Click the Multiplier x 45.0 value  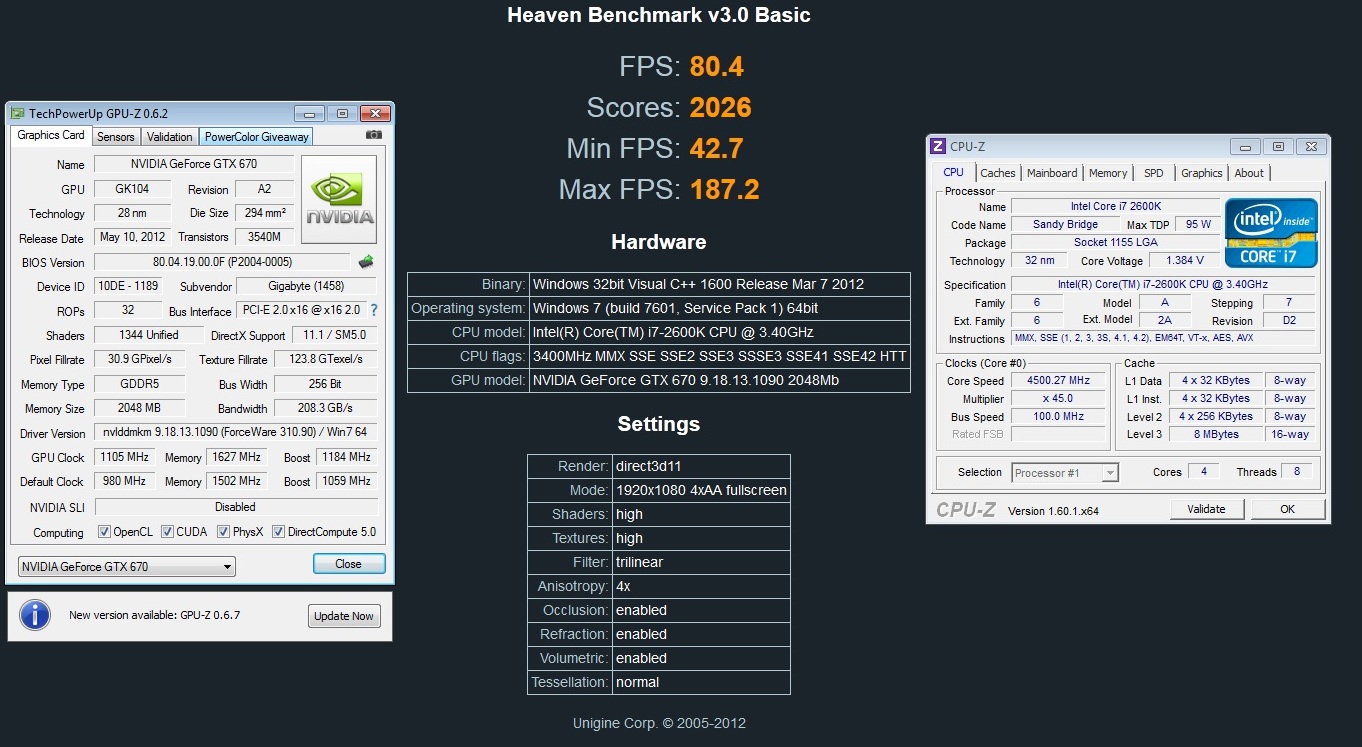pyautogui.click(x=1057, y=398)
